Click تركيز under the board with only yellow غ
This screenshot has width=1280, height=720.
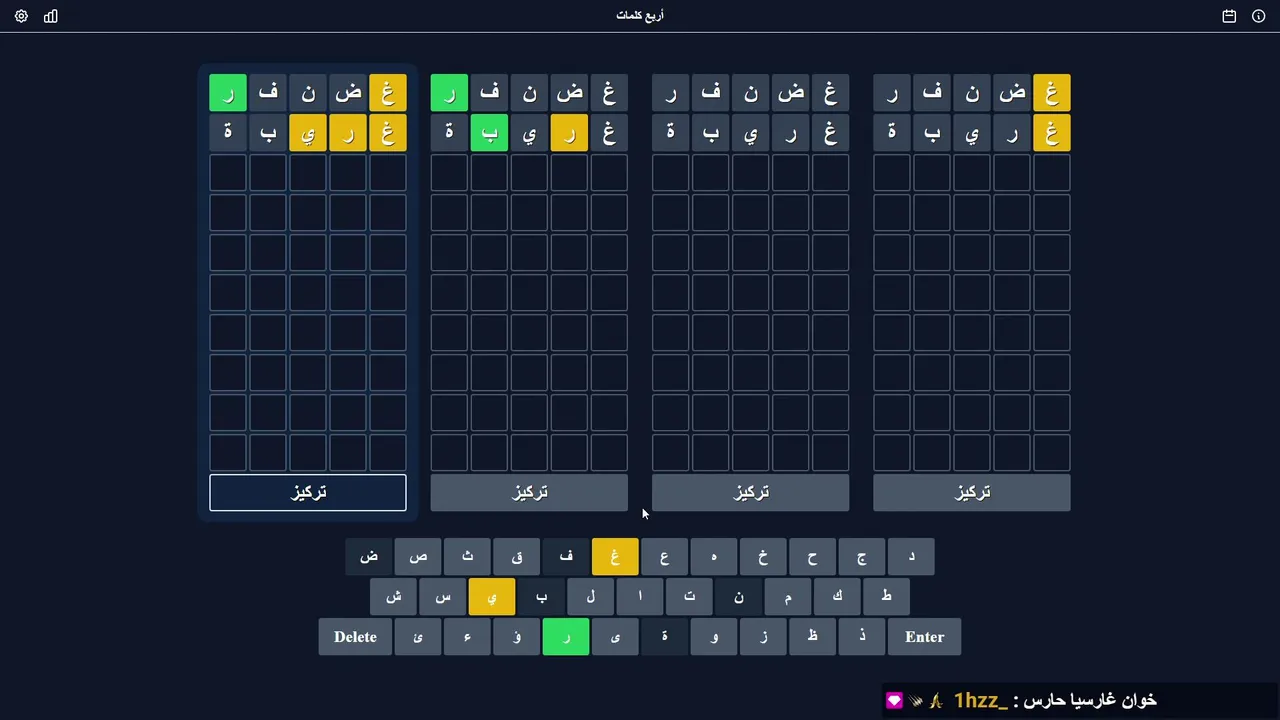pyautogui.click(x=972, y=493)
